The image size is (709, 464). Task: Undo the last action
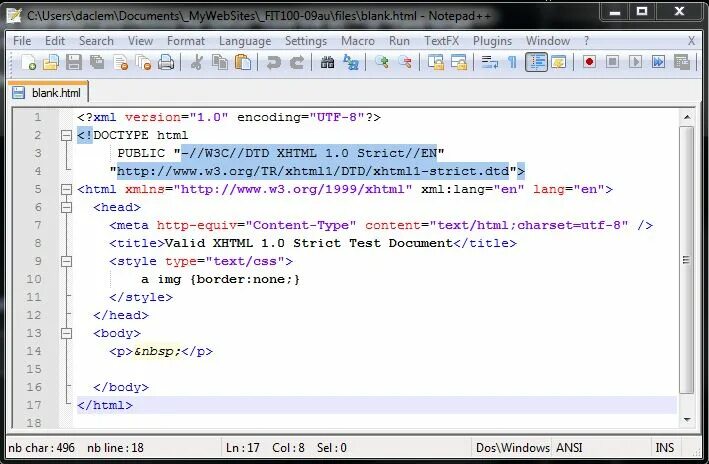point(273,62)
